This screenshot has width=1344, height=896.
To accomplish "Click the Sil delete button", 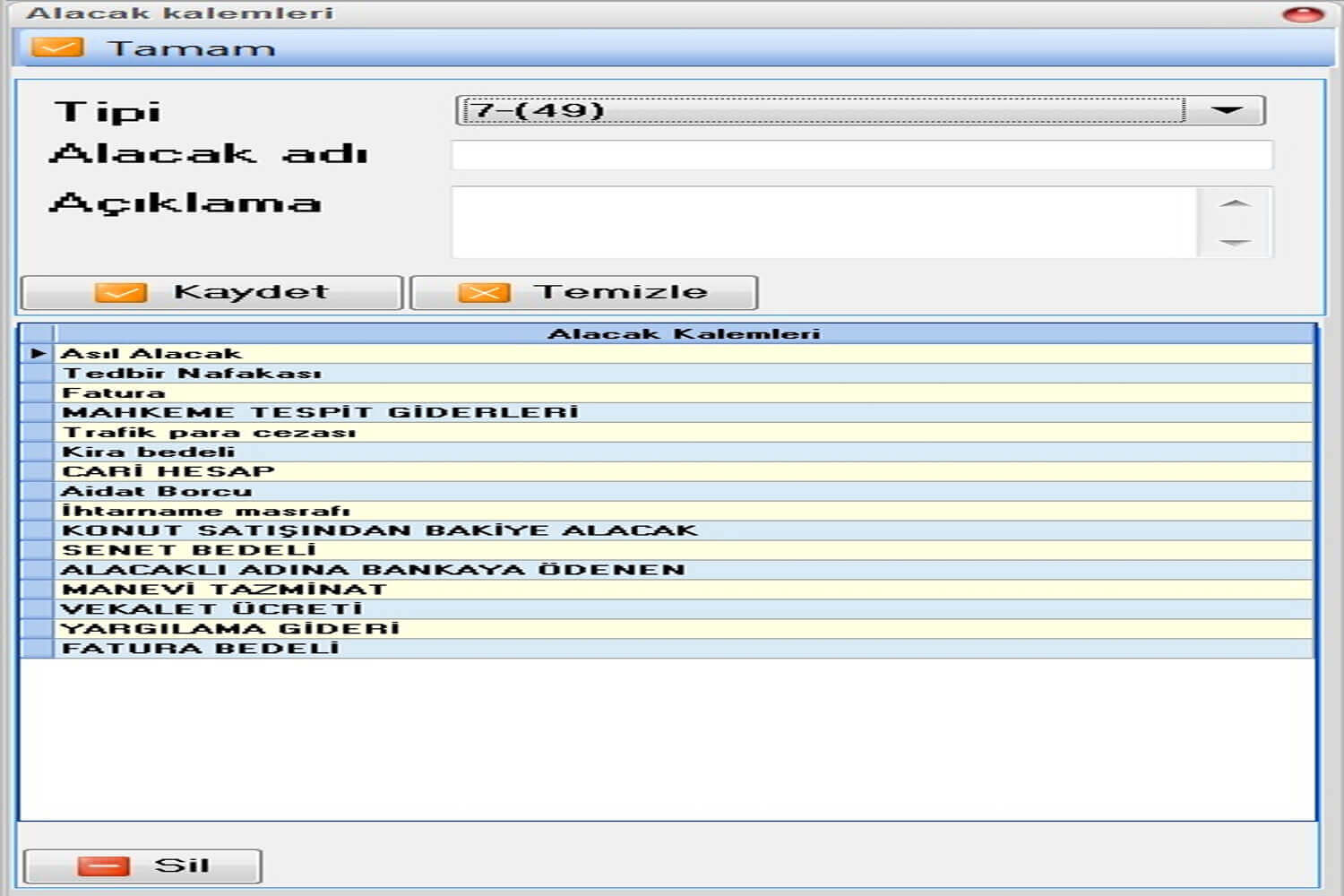I will [143, 866].
